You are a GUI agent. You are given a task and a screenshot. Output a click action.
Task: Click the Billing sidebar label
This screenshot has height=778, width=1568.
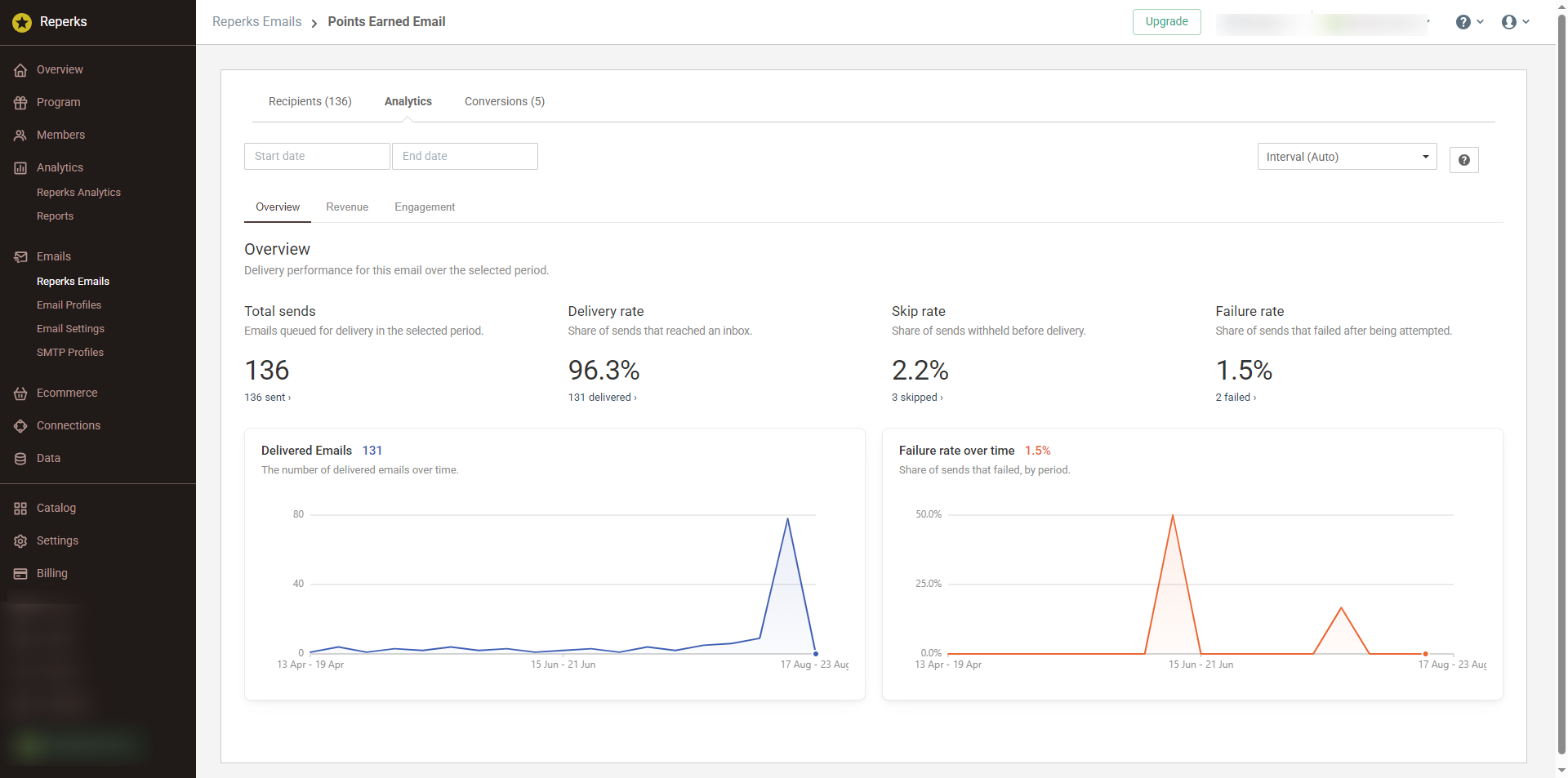pos(52,574)
